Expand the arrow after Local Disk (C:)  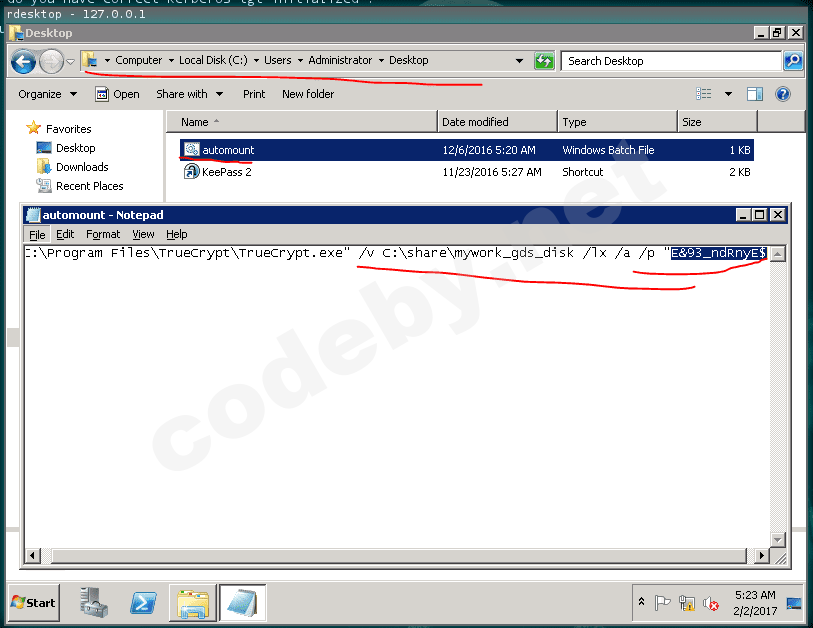coord(256,61)
